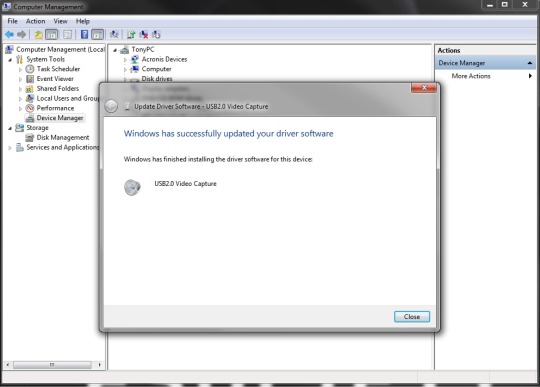Click the TonyPC computer icon
This screenshot has width=540, height=387.
coord(124,50)
